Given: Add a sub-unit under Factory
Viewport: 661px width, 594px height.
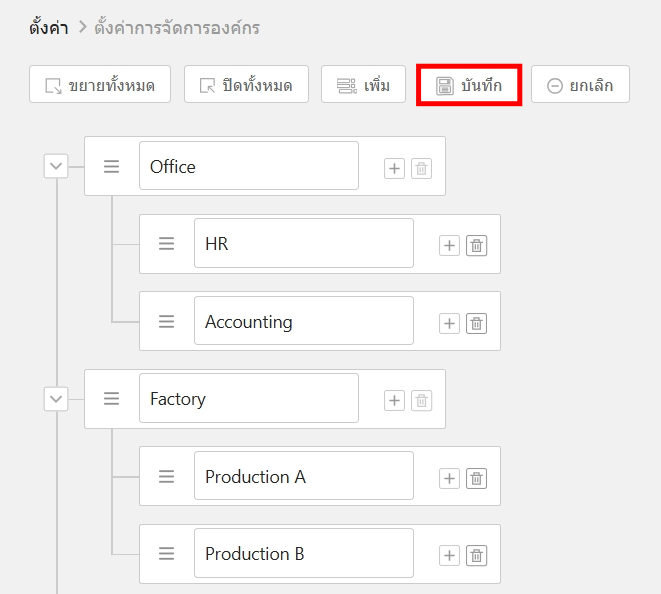Looking at the screenshot, I should (x=394, y=400).
